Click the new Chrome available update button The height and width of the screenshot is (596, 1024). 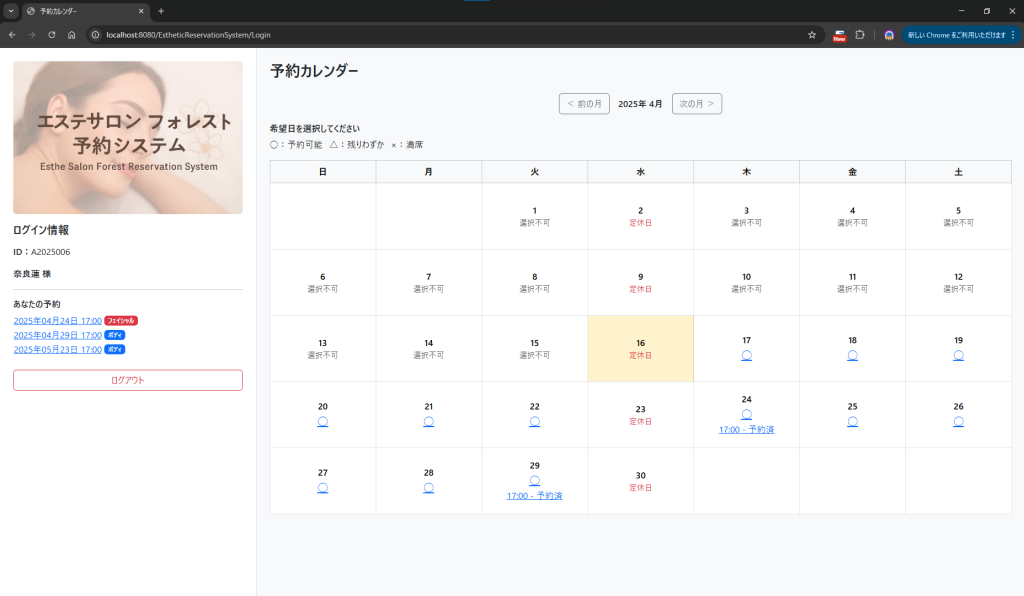(959, 35)
